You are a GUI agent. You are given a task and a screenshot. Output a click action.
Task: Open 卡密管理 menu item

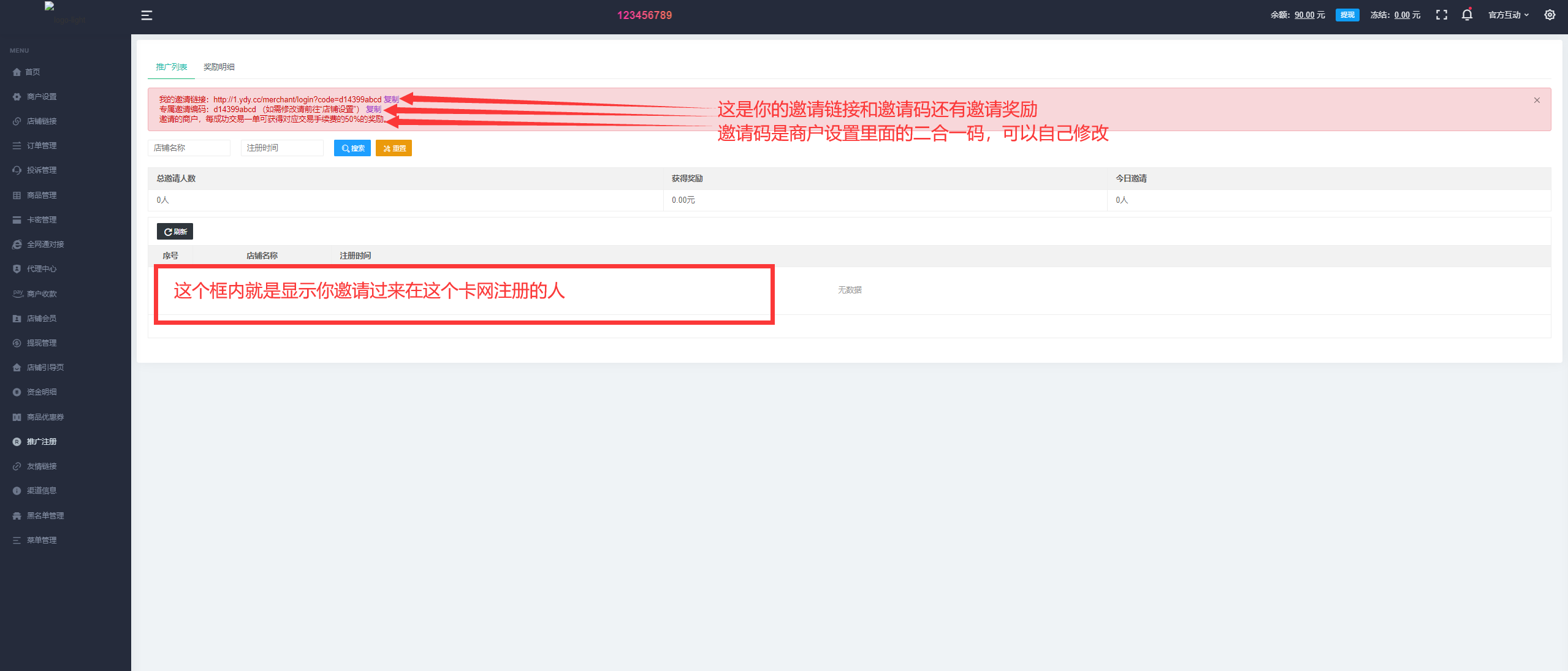pyautogui.click(x=42, y=220)
